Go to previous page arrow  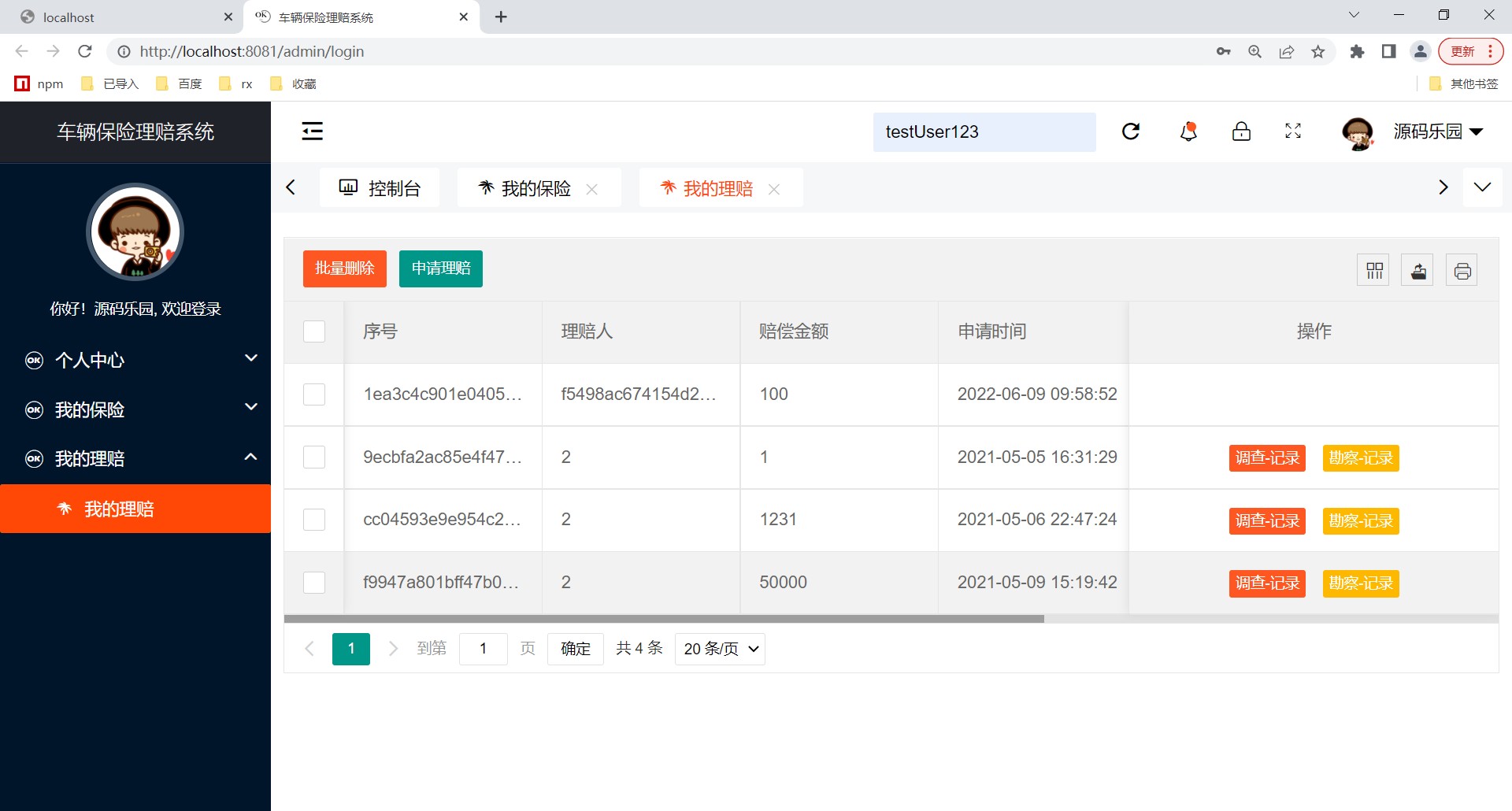point(309,649)
